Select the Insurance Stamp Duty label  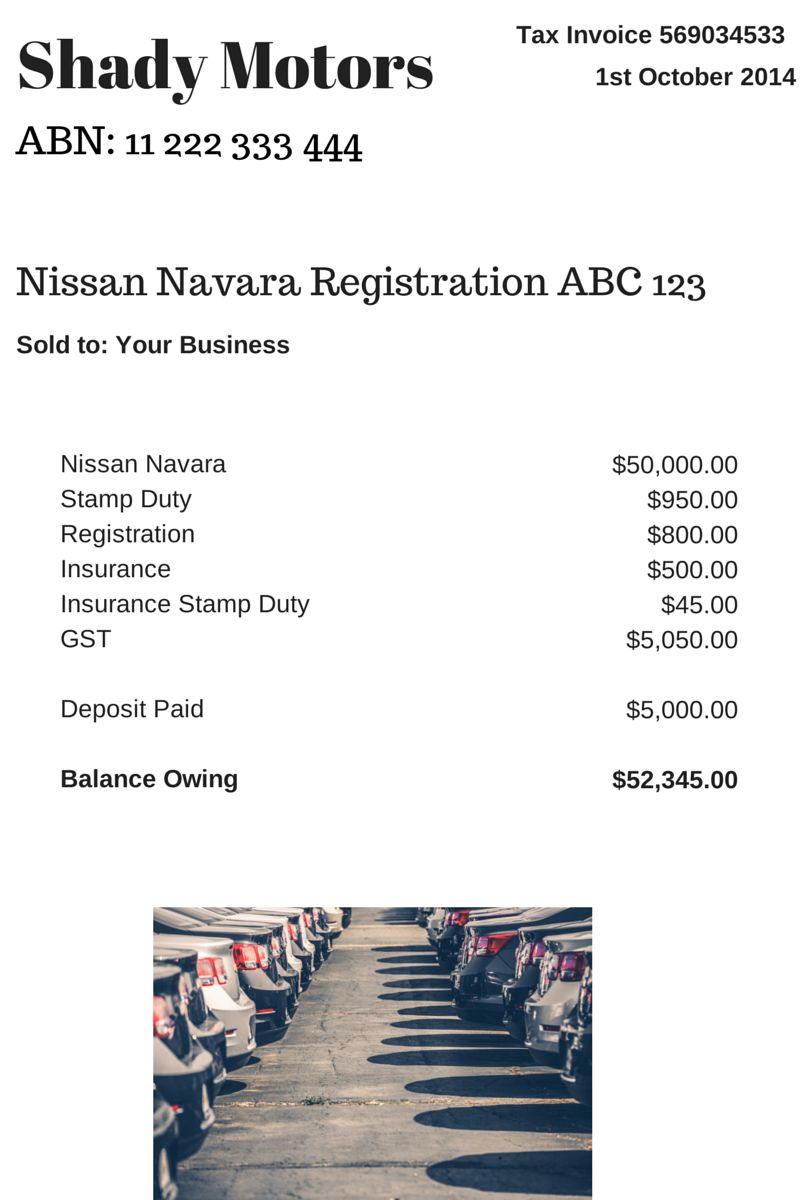(x=185, y=605)
